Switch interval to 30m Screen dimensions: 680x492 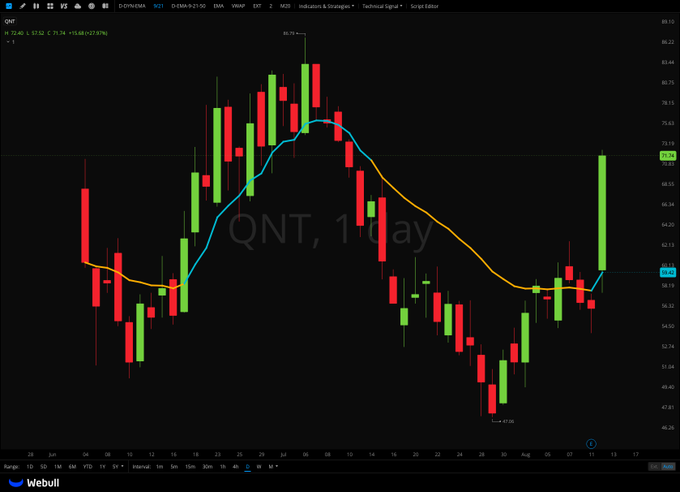click(207, 466)
